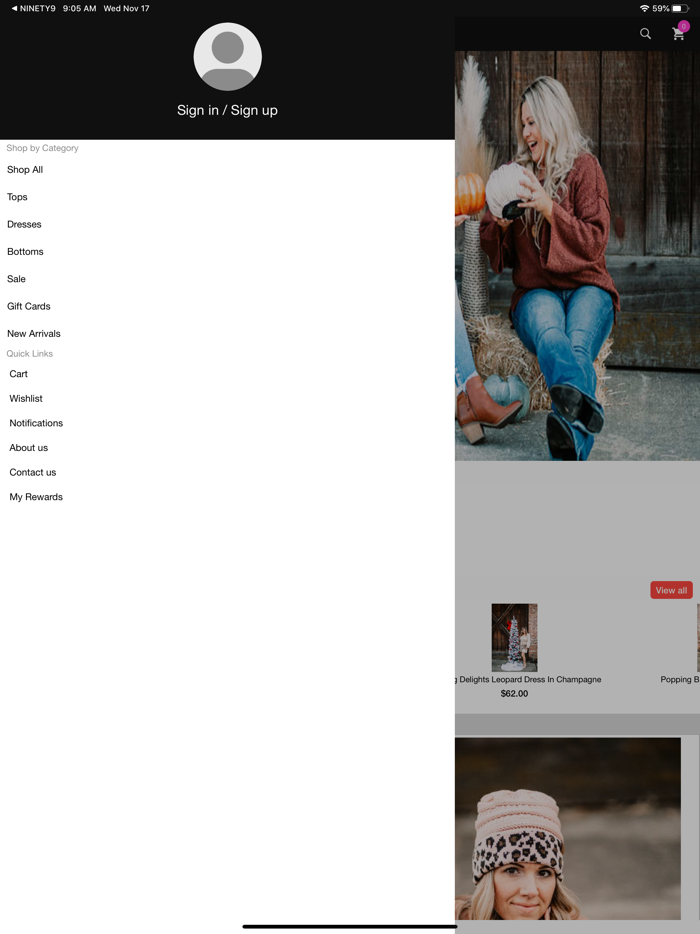700x934 pixels.
Task: View New Arrivals
Action: point(34,334)
